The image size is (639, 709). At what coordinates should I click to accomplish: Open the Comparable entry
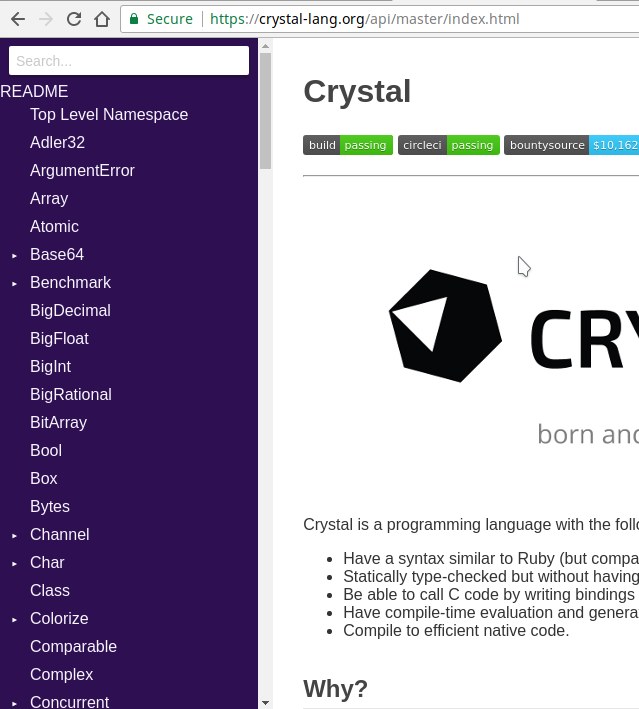click(x=73, y=647)
